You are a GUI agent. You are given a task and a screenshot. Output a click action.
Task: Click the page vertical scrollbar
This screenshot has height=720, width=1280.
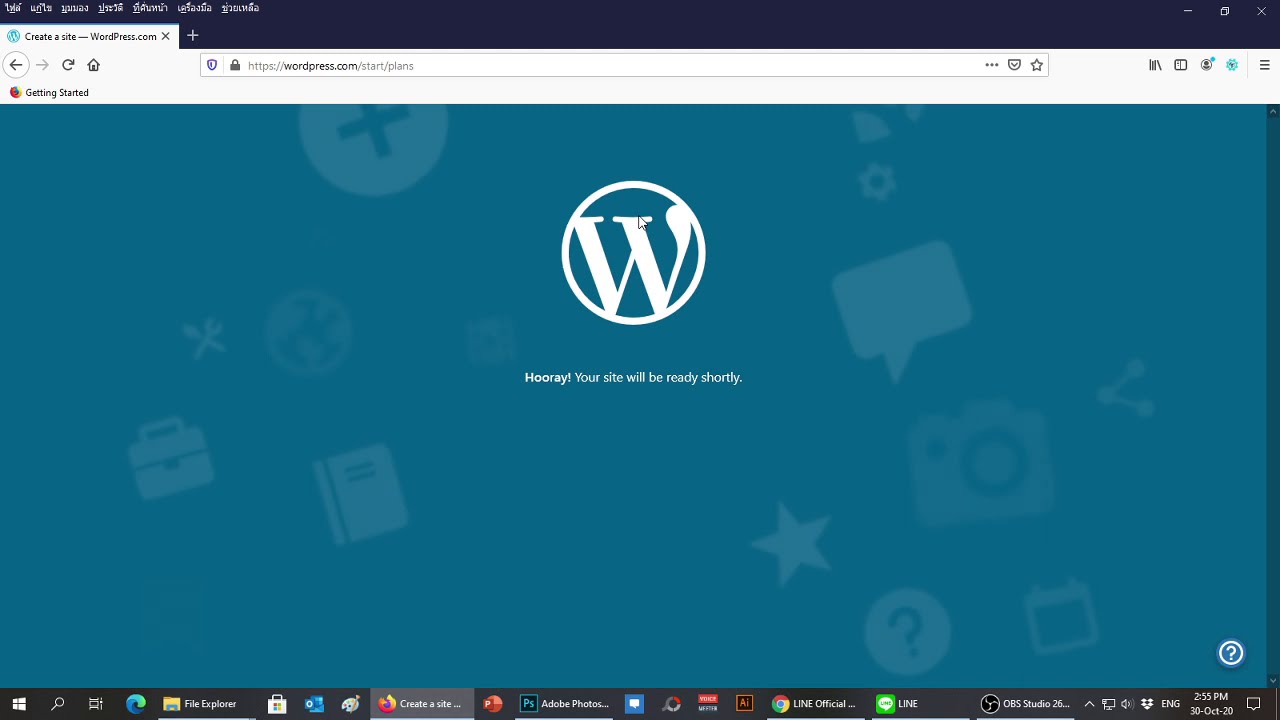click(1273, 395)
